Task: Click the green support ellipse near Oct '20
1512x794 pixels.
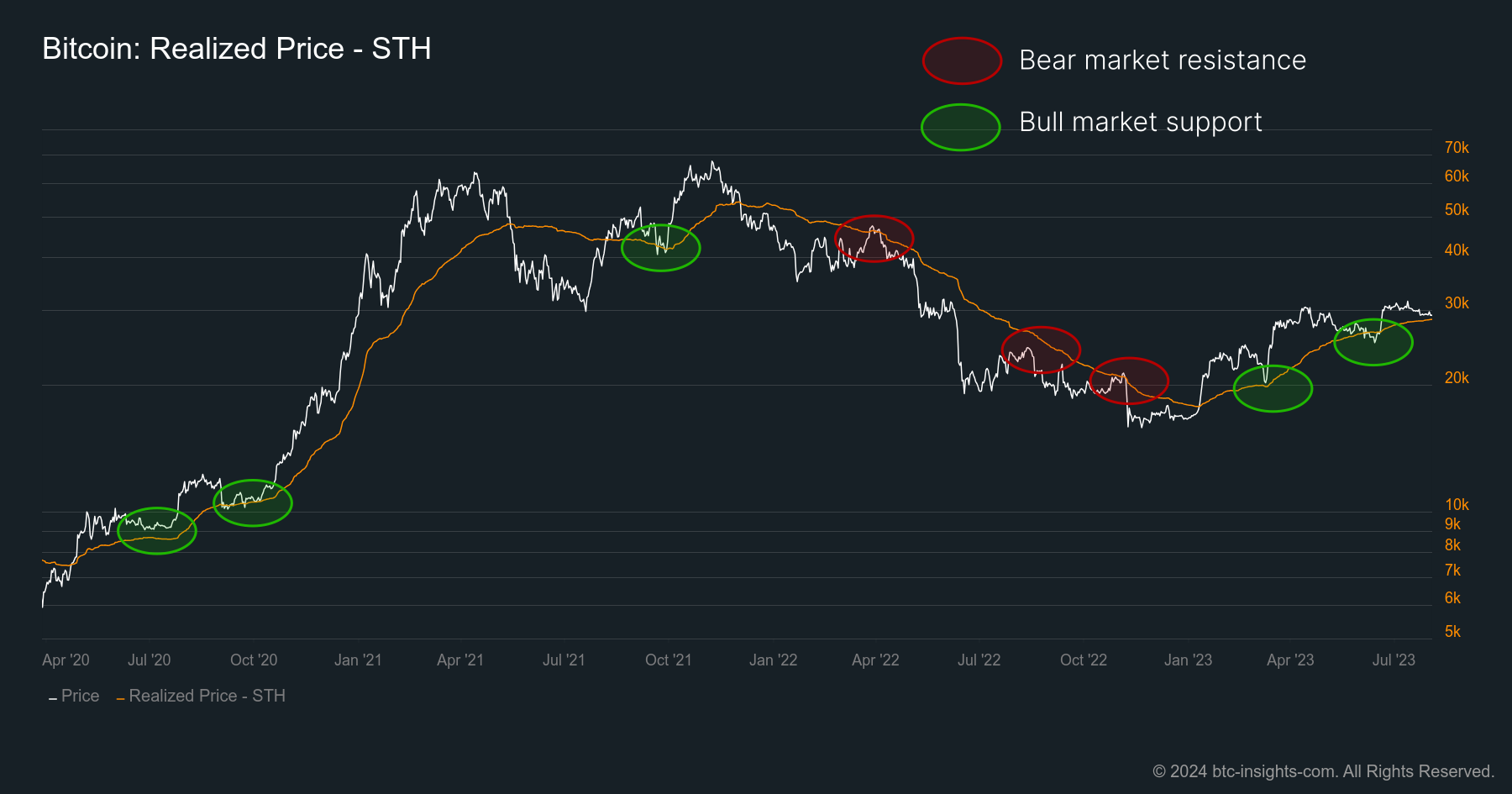Action: pos(254,502)
